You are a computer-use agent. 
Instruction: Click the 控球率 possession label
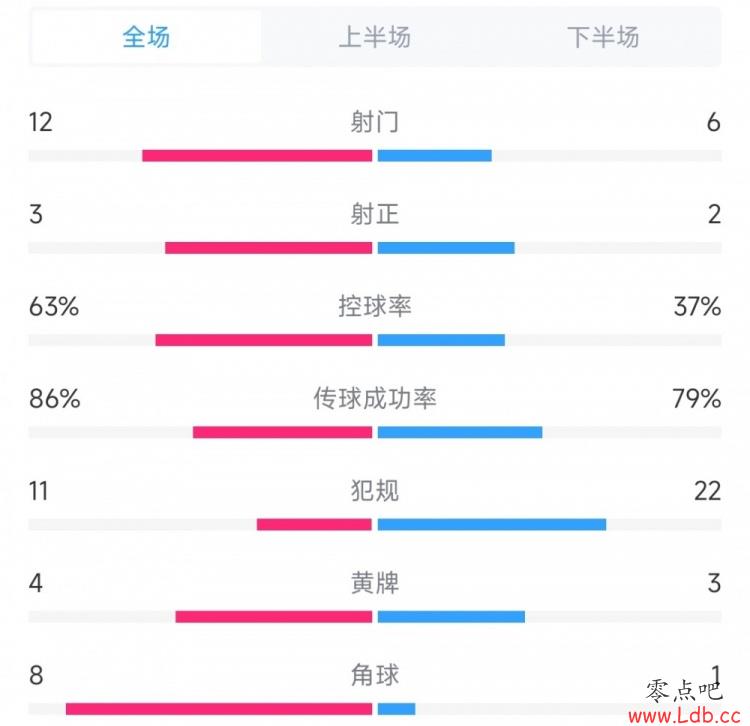pos(375,306)
